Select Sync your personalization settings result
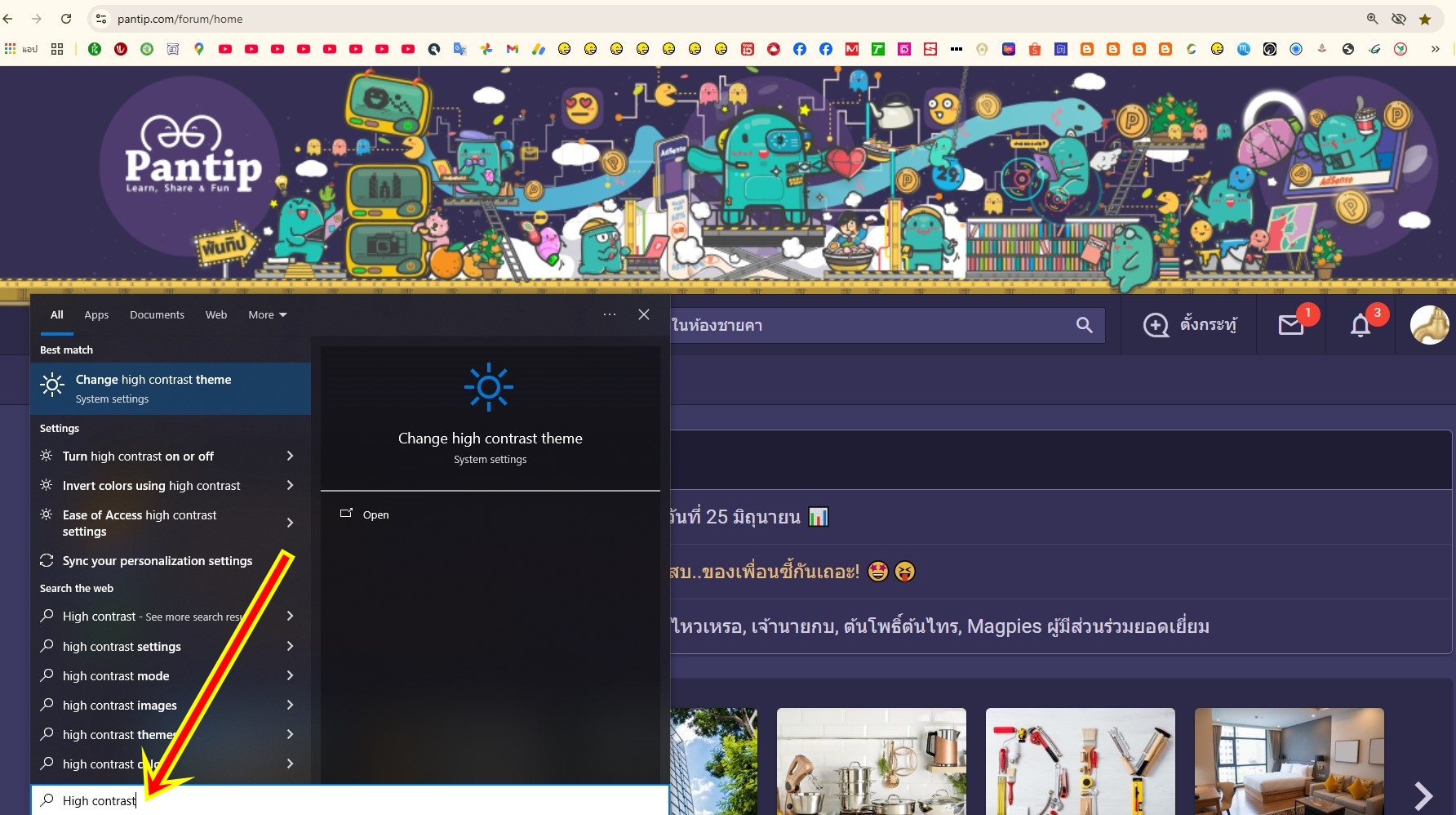 157,560
